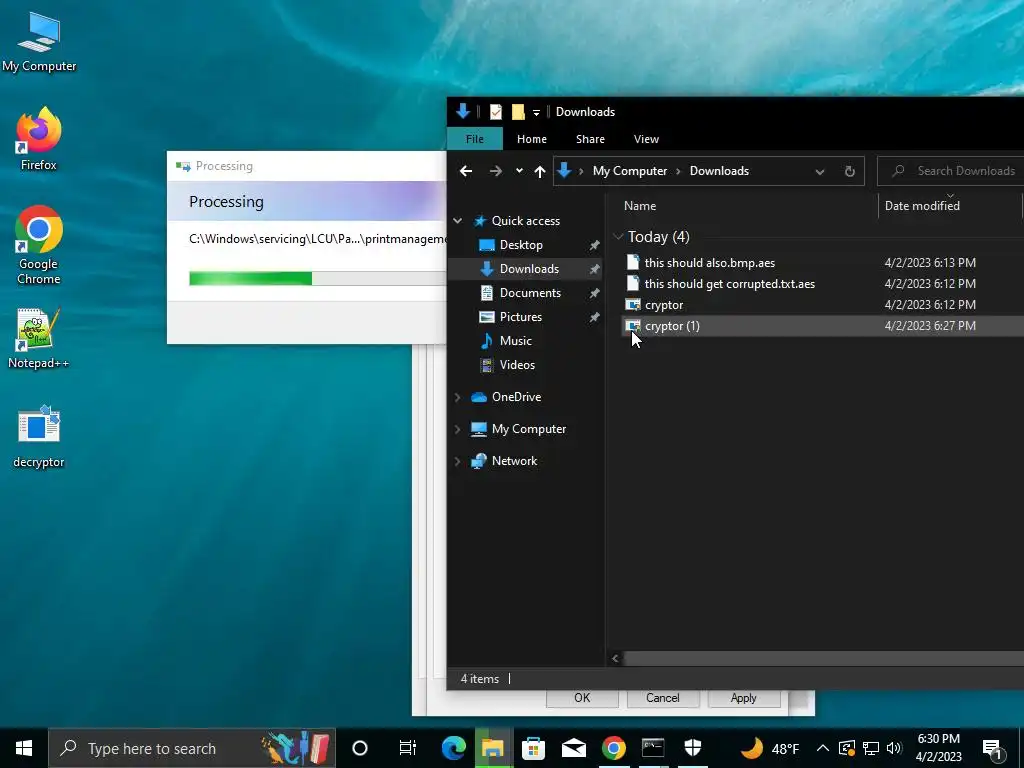This screenshot has height=768, width=1024.
Task: Switch to the Share ribbon tab
Action: pos(590,139)
